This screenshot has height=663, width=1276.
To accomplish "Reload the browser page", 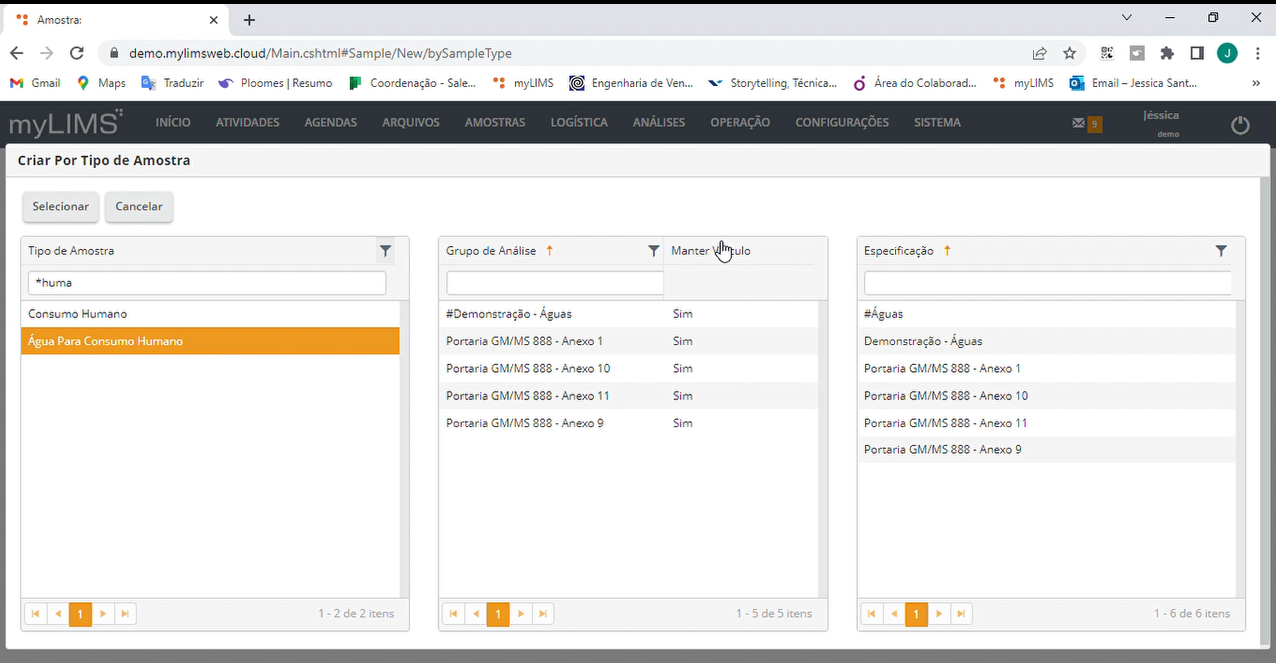I will click(77, 53).
